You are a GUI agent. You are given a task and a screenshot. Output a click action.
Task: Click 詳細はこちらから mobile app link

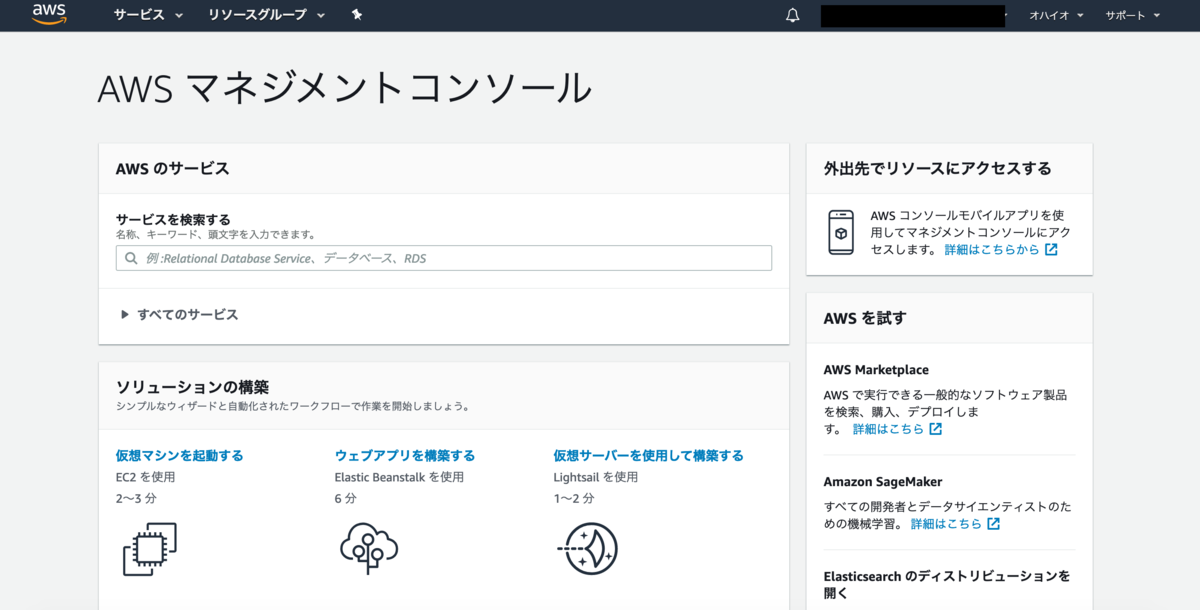992,250
